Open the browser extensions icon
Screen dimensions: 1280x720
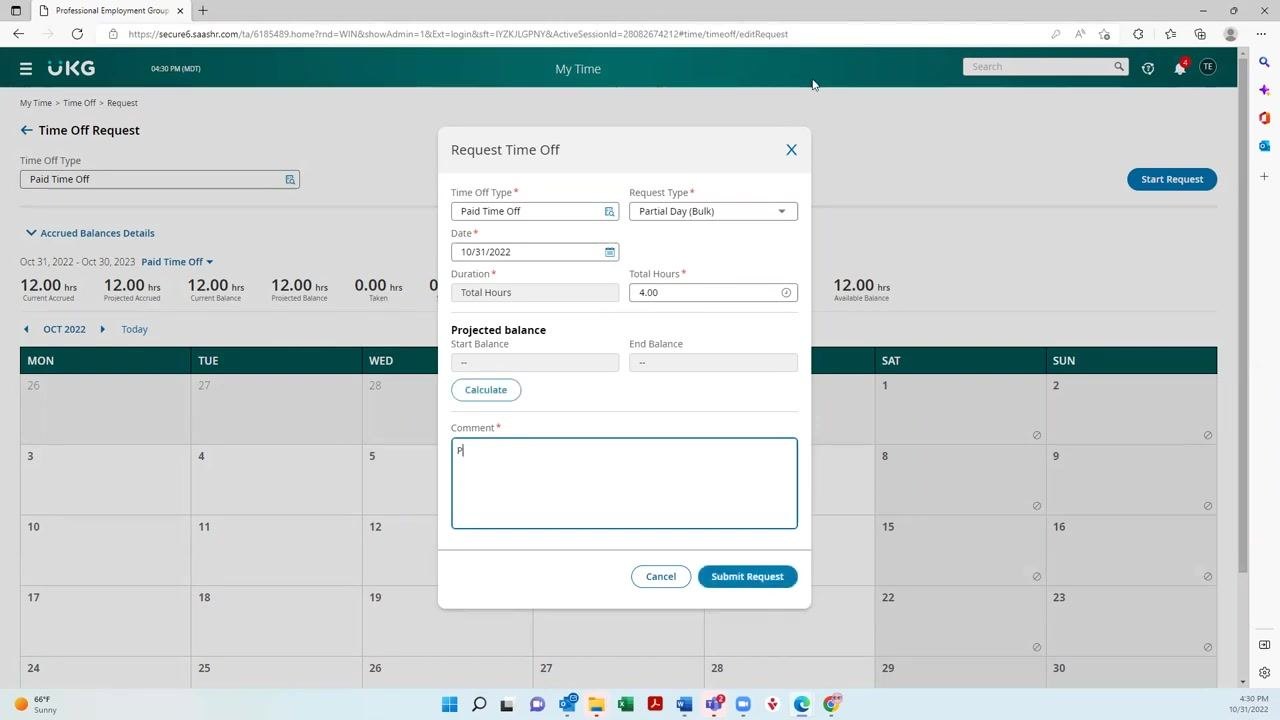point(1138,34)
